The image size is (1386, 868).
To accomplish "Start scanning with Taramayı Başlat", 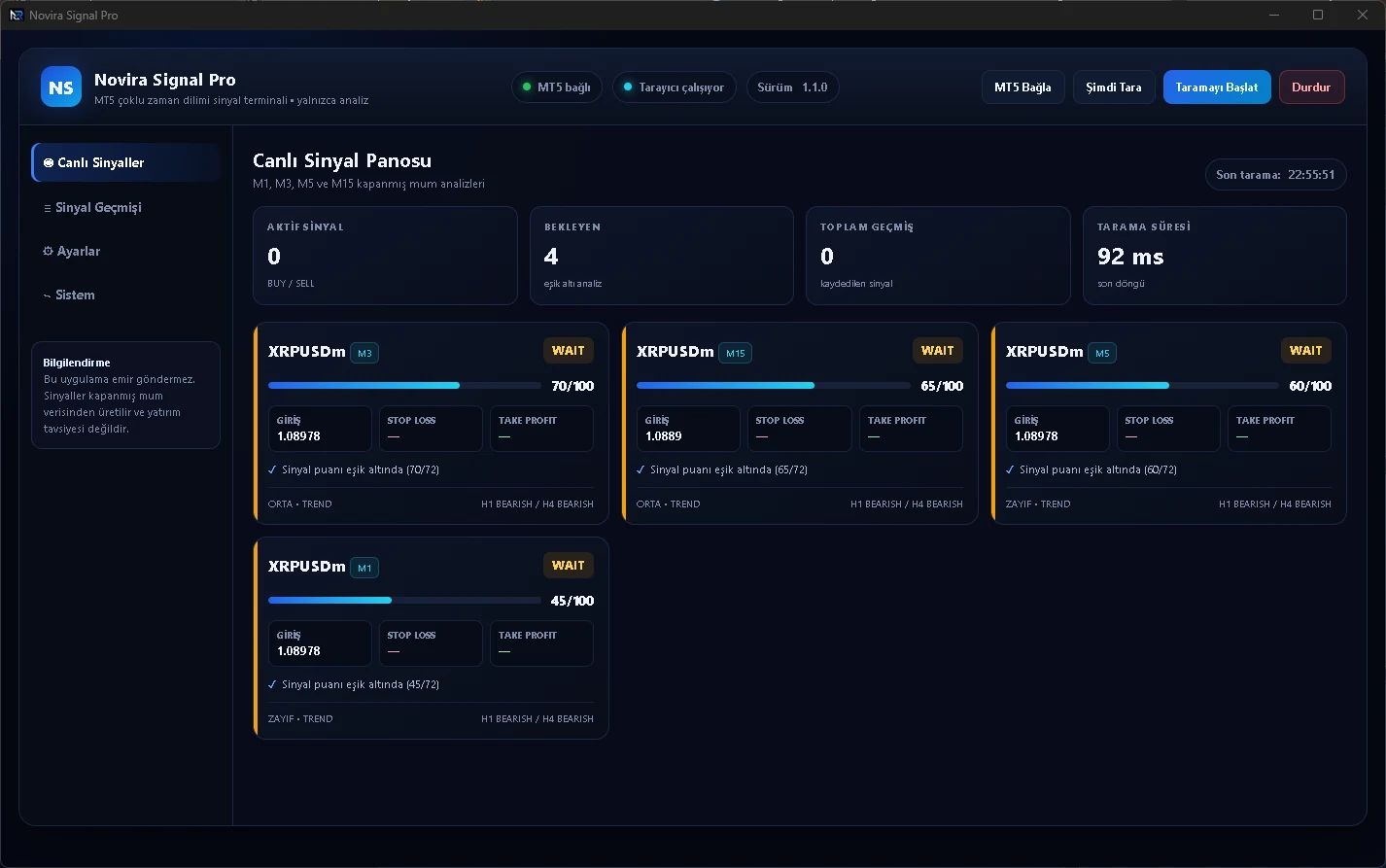I will tap(1217, 87).
